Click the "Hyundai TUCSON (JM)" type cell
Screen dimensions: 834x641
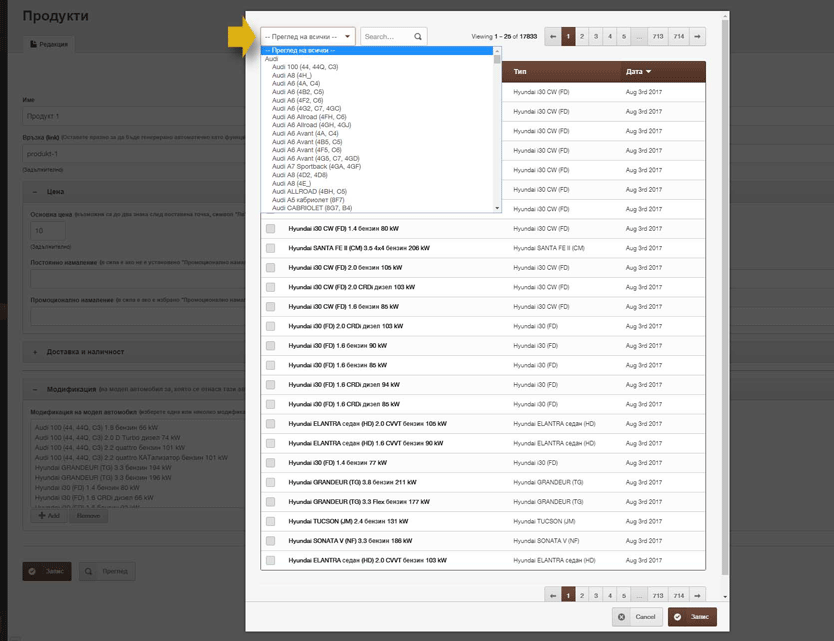[x=544, y=521]
